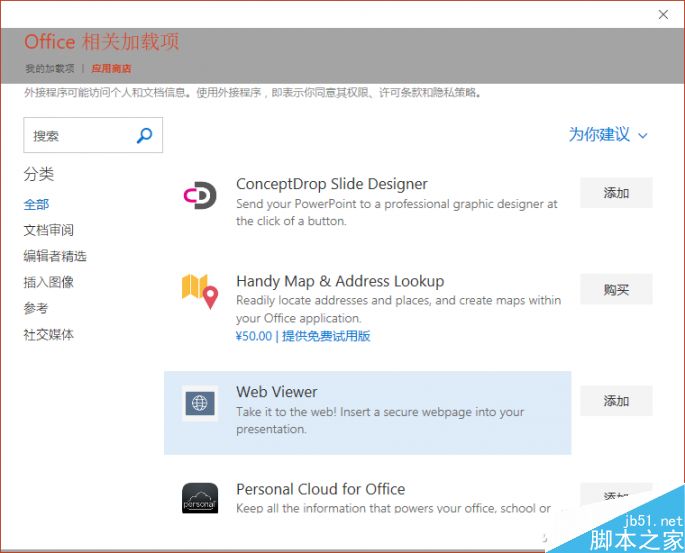Image resolution: width=685 pixels, height=553 pixels.
Task: Switch to the 我的加载项 tab
Action: pyautogui.click(x=50, y=69)
